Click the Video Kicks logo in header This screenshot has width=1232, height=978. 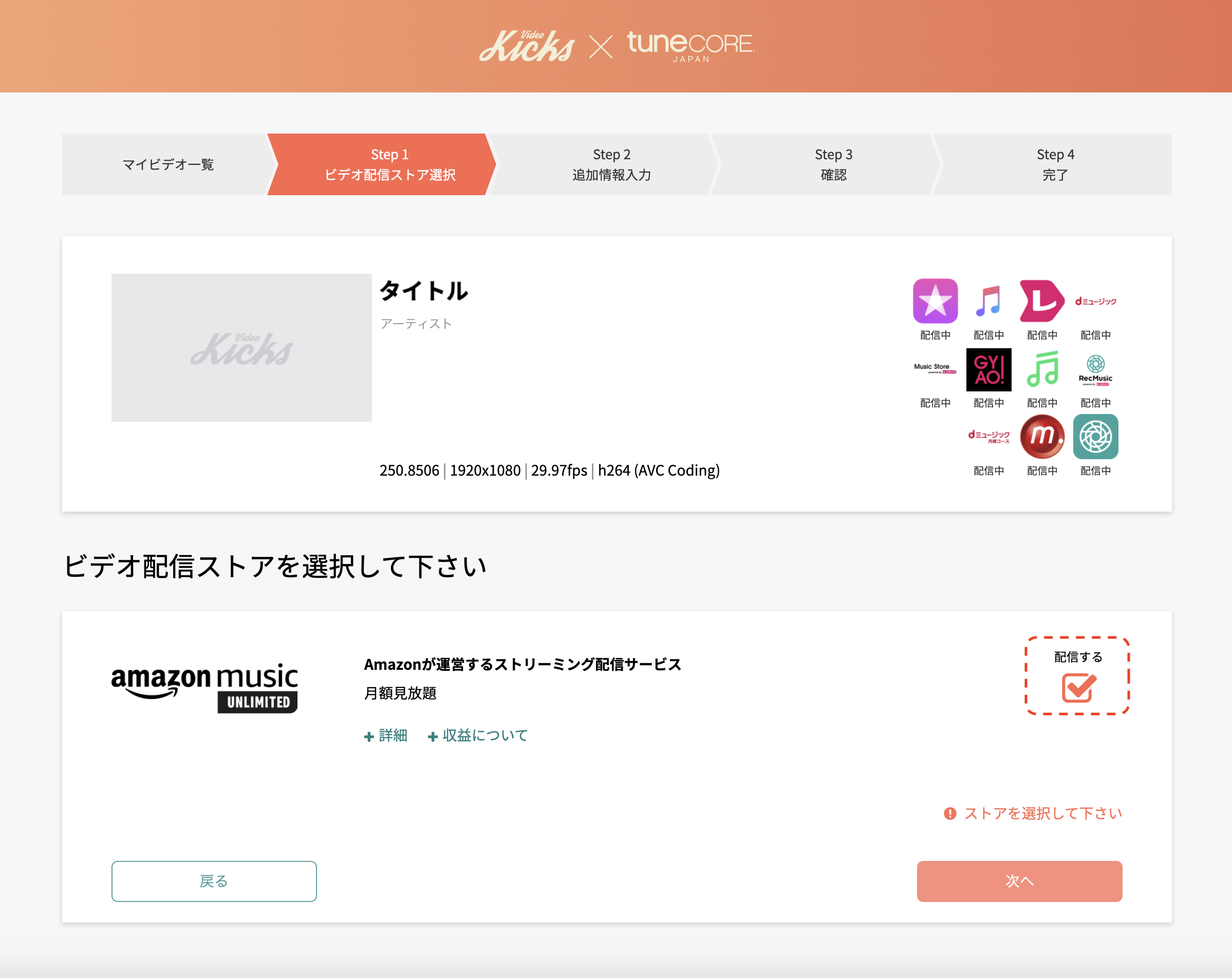pos(527,46)
